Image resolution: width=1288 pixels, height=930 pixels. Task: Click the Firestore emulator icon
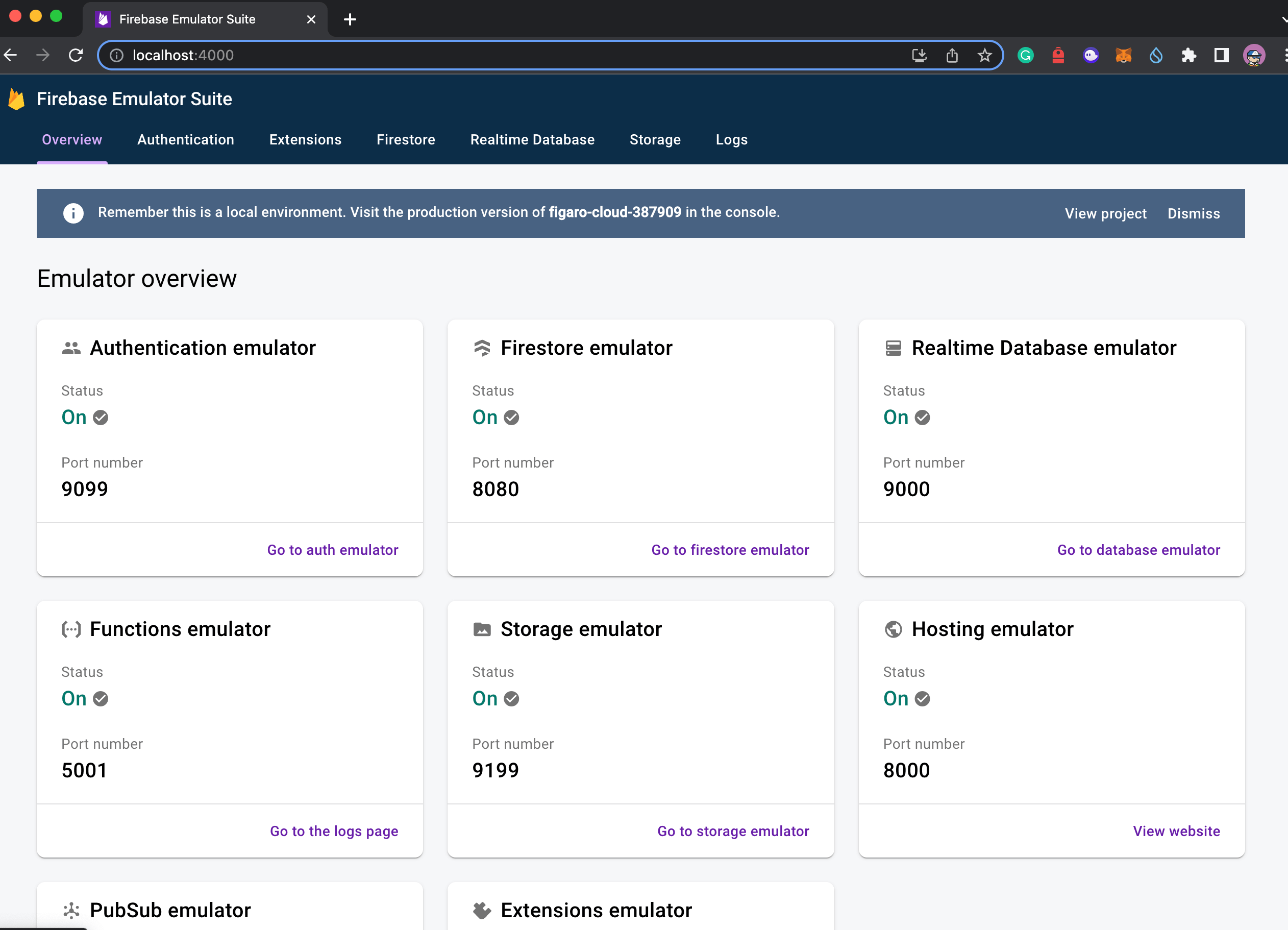(x=482, y=348)
